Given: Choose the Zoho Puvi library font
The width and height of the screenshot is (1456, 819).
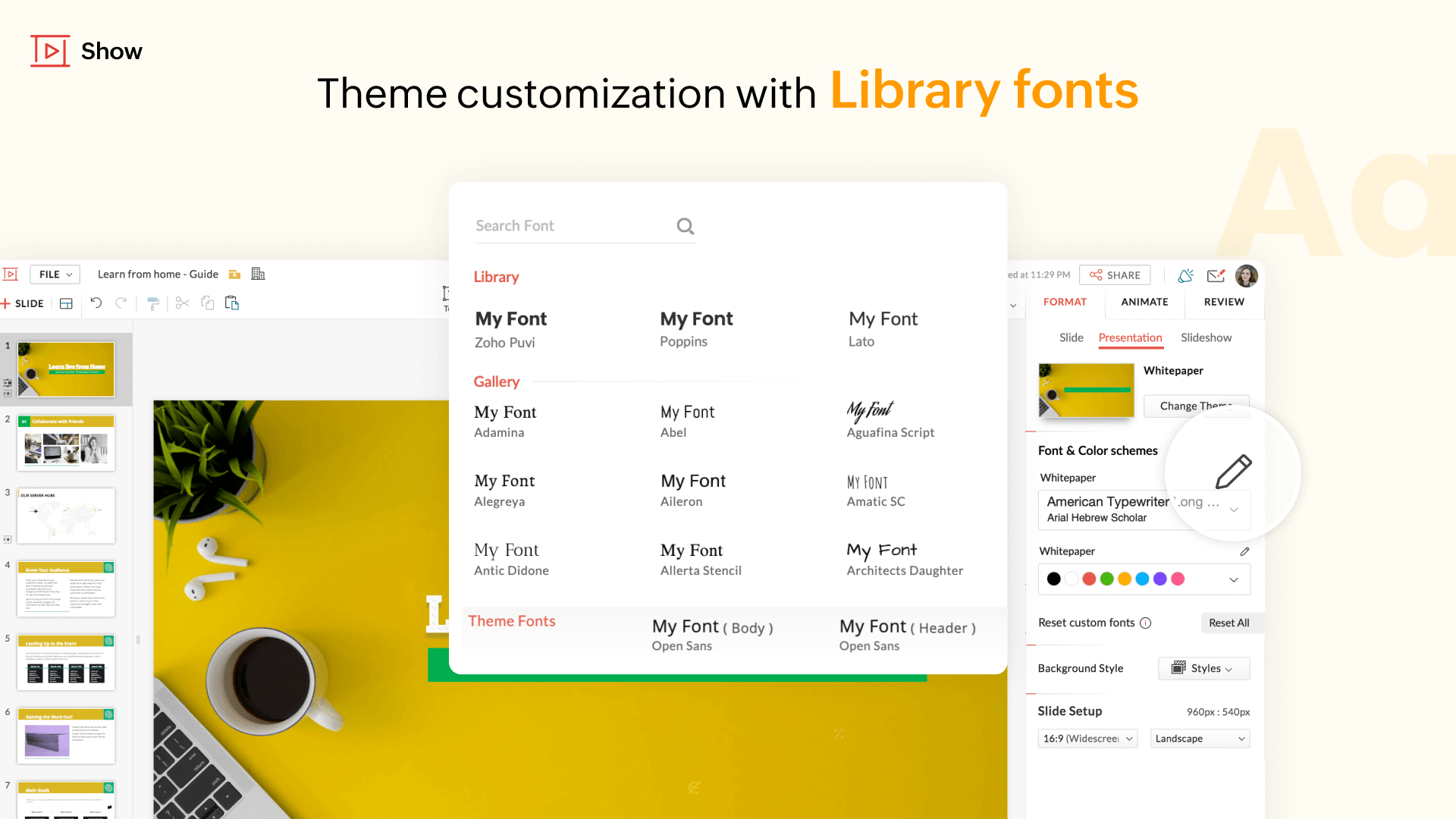Looking at the screenshot, I should pos(511,328).
